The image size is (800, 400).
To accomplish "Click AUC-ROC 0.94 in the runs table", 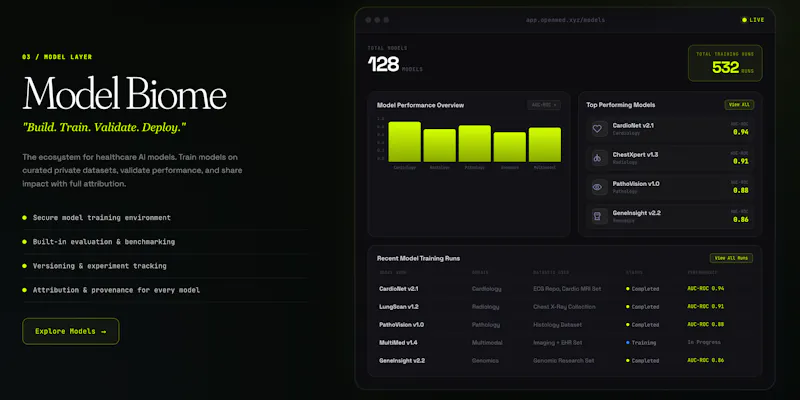I will click(x=706, y=288).
